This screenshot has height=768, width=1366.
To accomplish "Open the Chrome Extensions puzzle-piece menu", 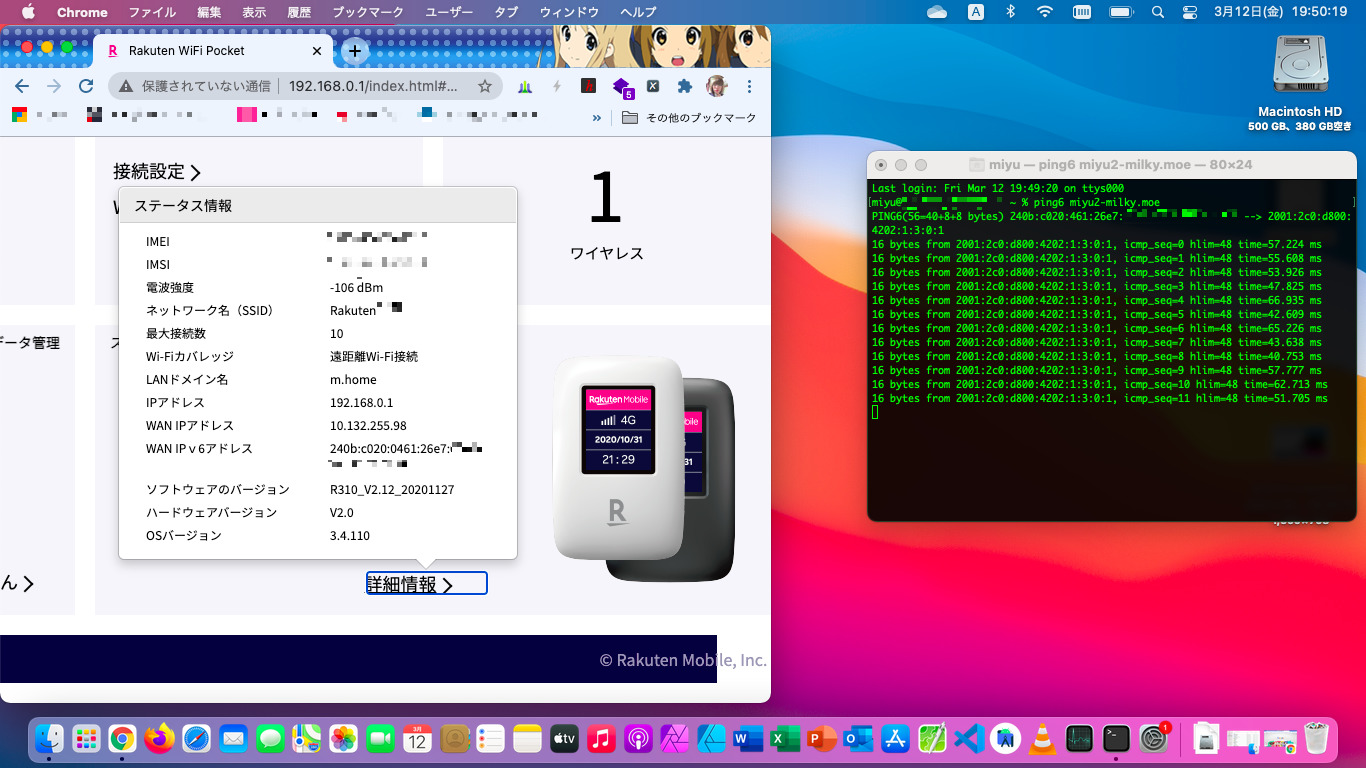I will coord(685,87).
